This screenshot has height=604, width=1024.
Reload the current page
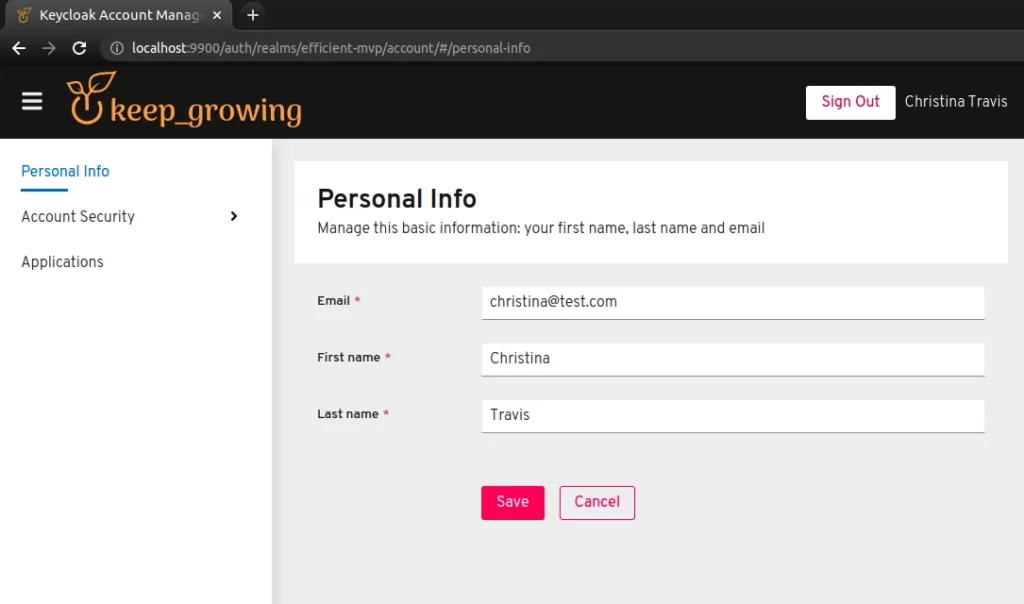(79, 48)
